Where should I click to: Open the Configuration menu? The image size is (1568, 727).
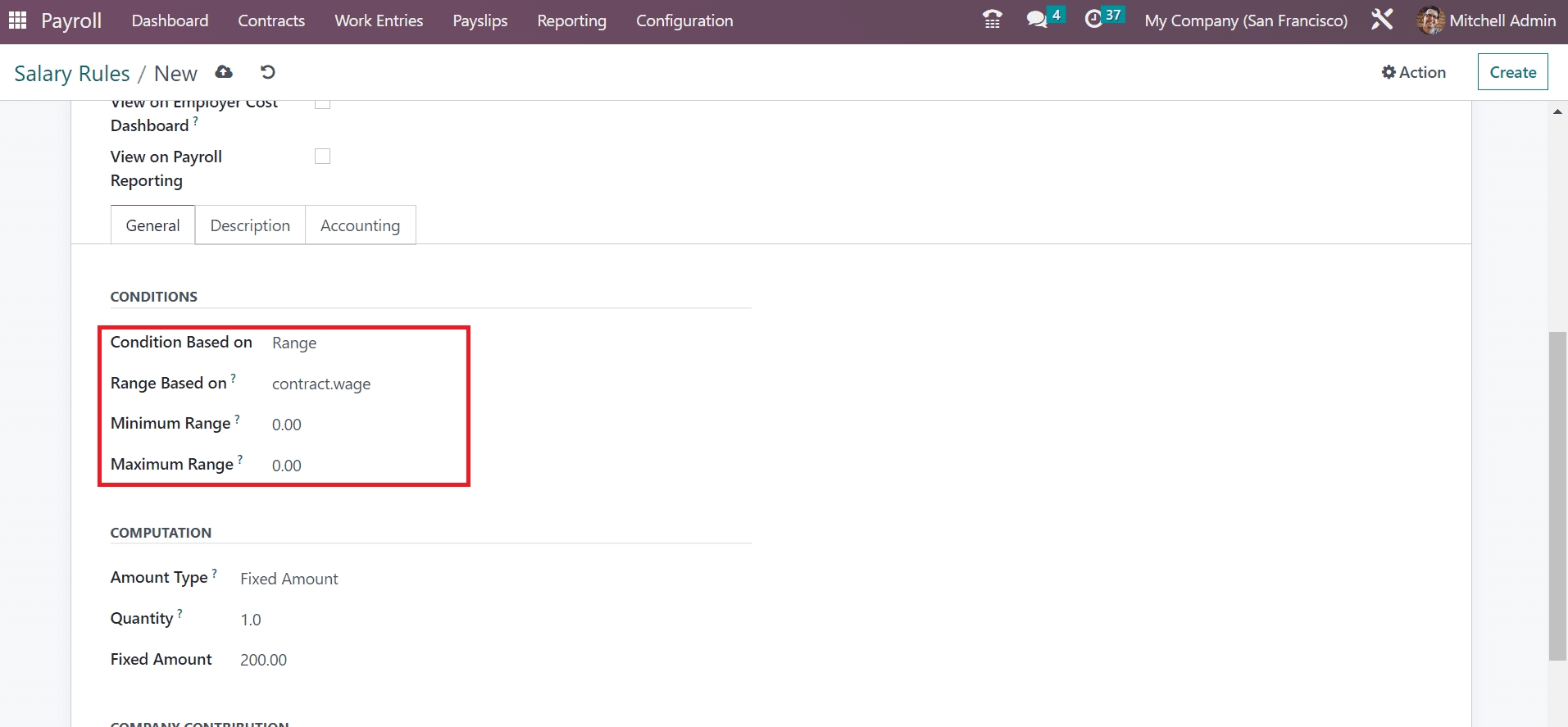tap(684, 20)
